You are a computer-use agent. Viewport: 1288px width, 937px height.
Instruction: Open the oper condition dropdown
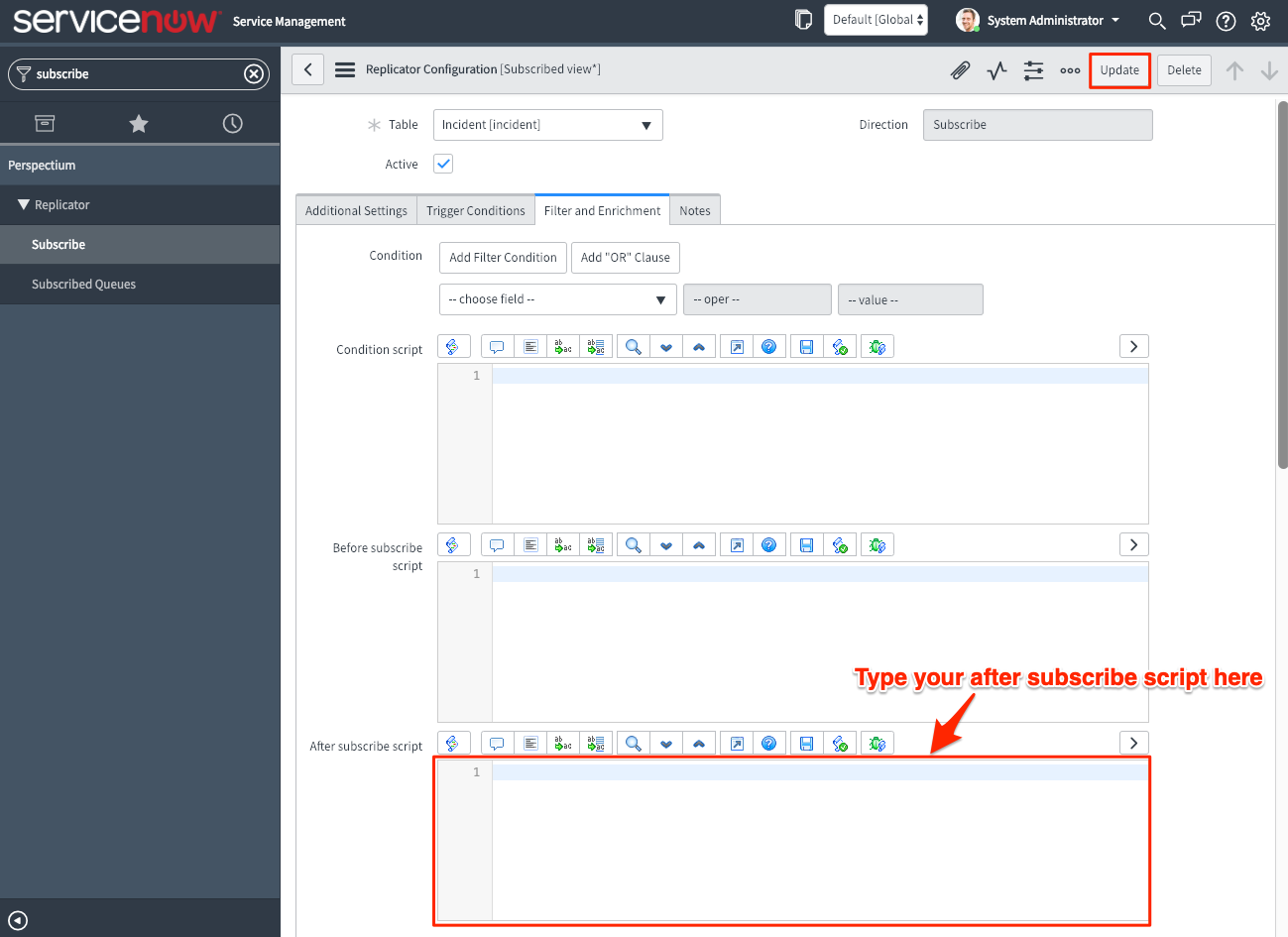tap(758, 299)
